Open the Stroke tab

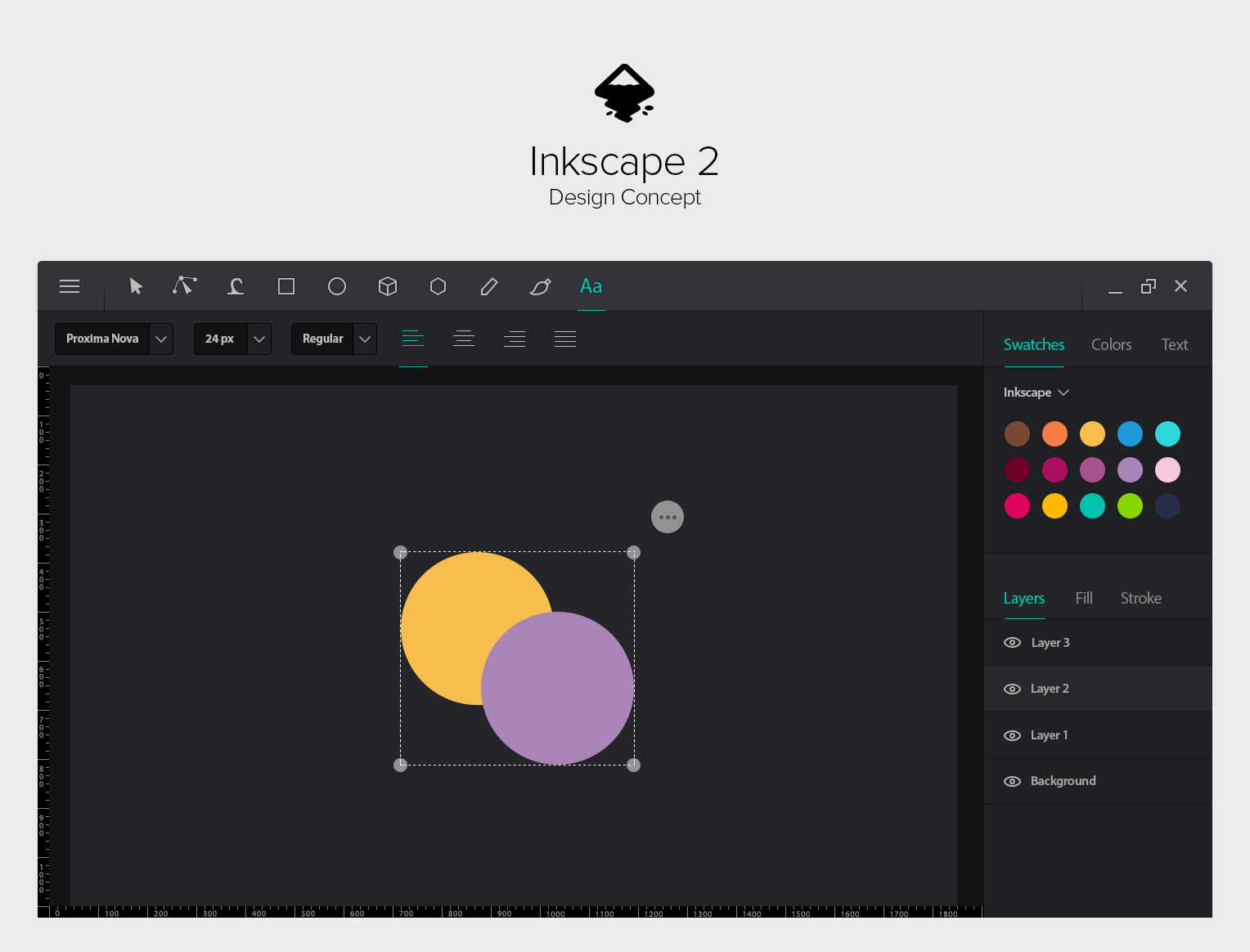coord(1140,598)
